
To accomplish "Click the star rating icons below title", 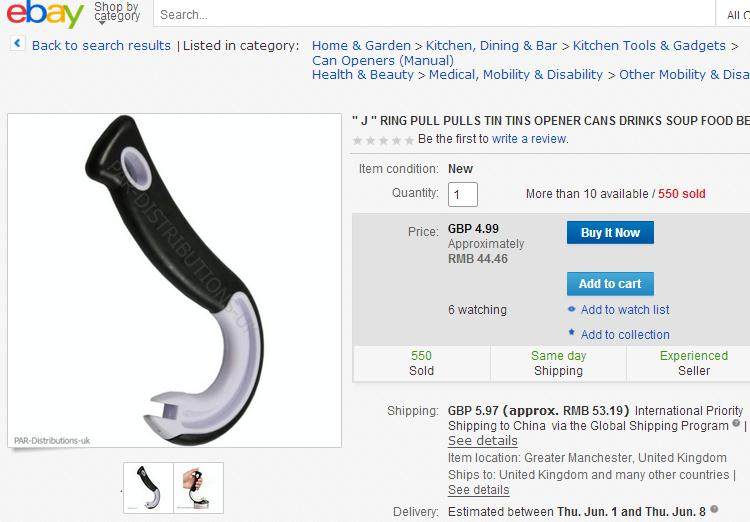I will click(383, 140).
